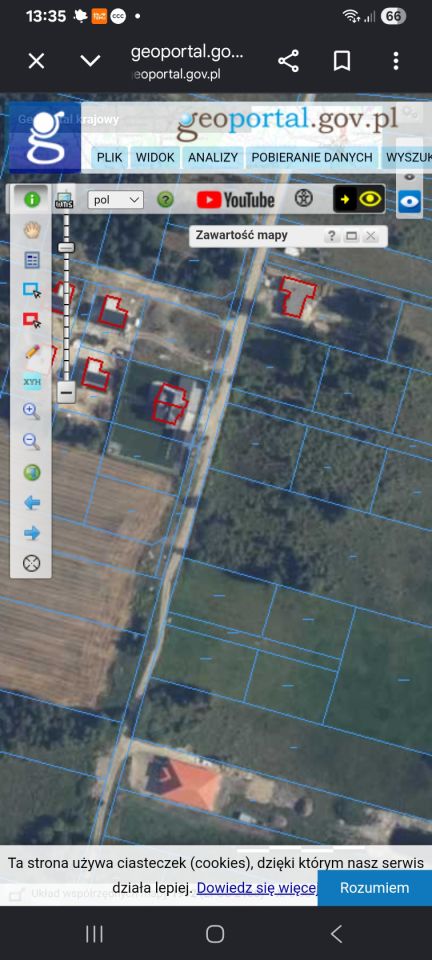Go to previous map view arrow
The image size is (432, 960).
31,503
